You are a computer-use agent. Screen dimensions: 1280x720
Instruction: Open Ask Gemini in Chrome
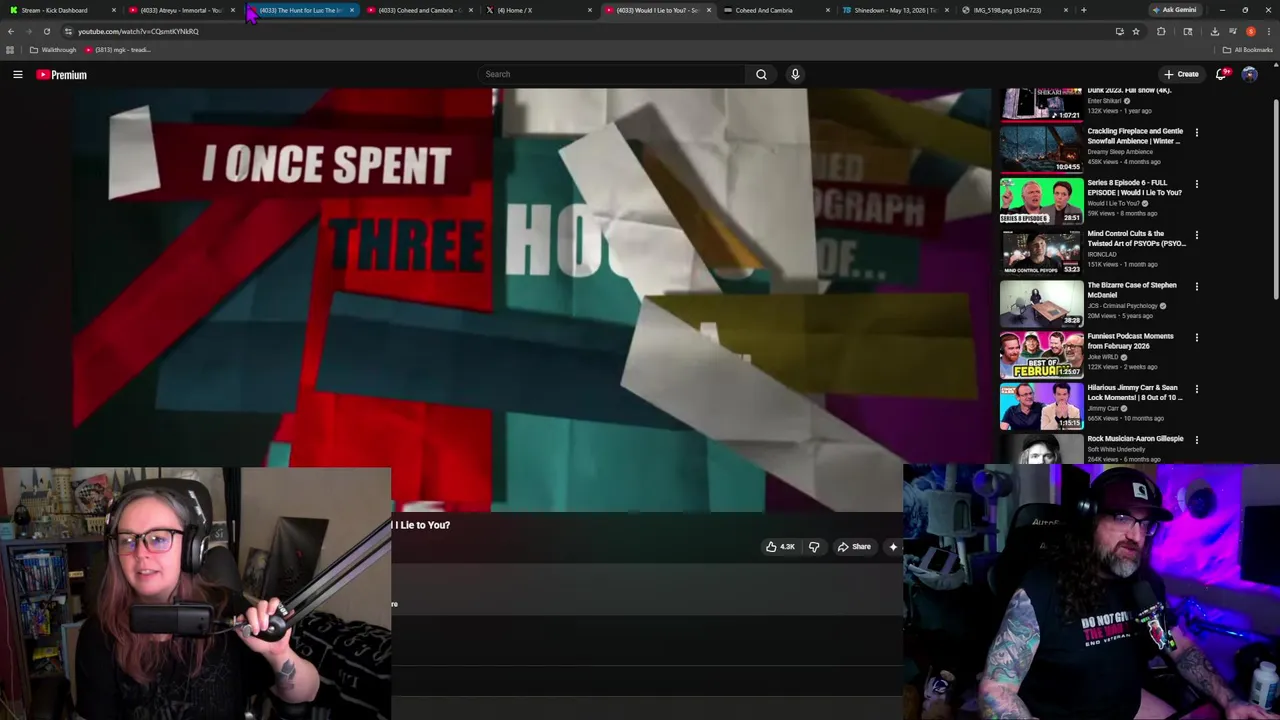(1174, 10)
